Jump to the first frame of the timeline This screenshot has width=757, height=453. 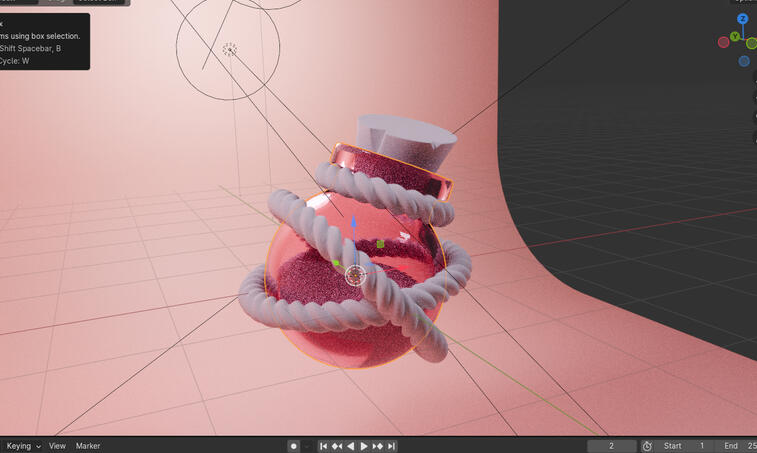pos(323,446)
